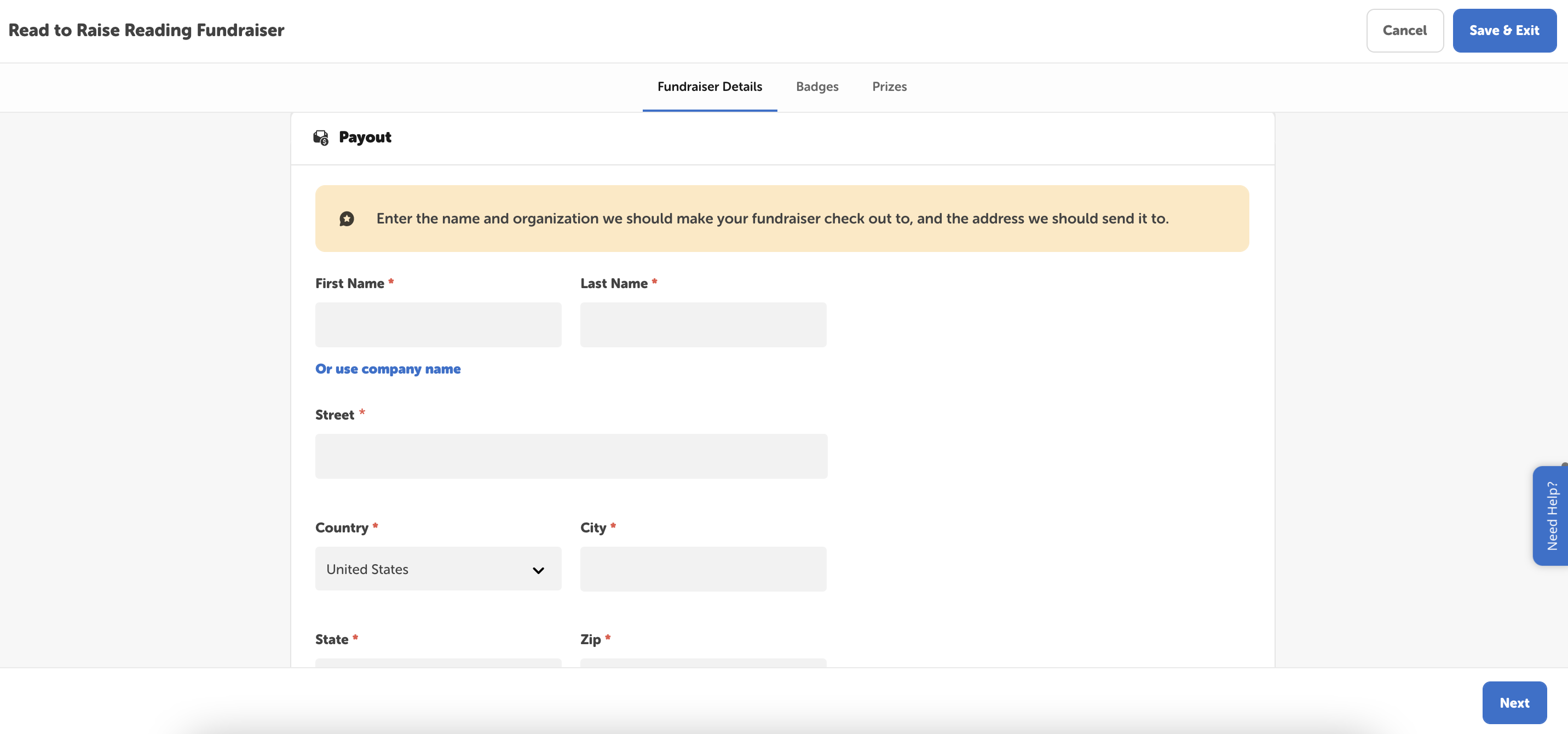Screen dimensions: 1568x734
Task: Focus the Last Name input field
Action: coord(702,325)
